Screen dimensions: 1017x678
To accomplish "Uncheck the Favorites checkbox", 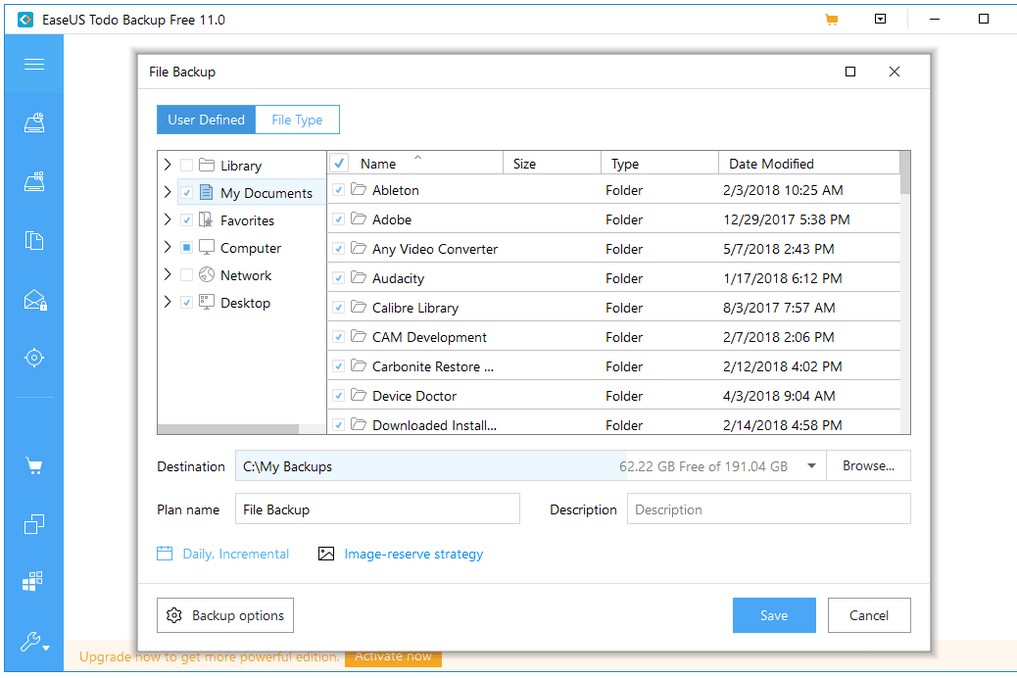I will pos(186,220).
